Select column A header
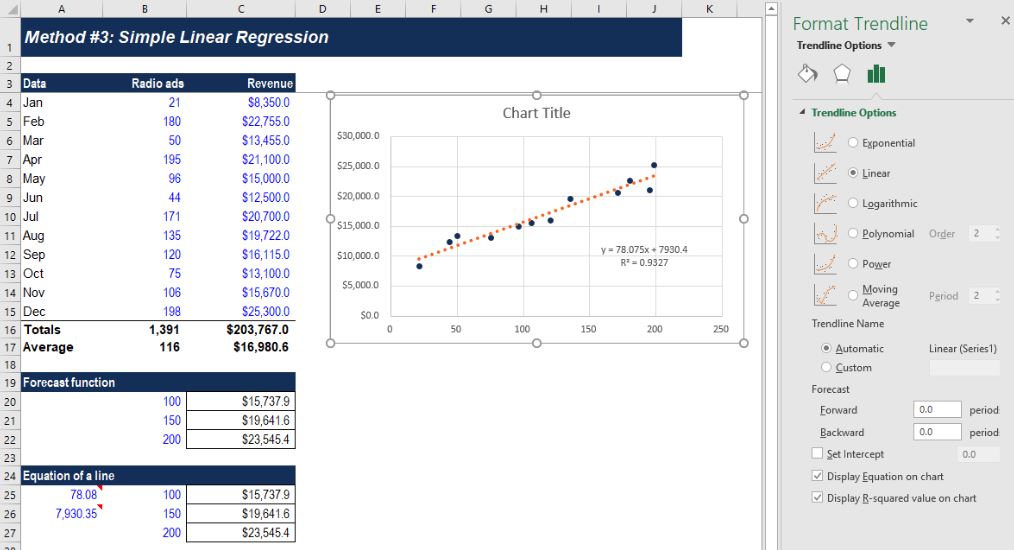 (x=61, y=8)
